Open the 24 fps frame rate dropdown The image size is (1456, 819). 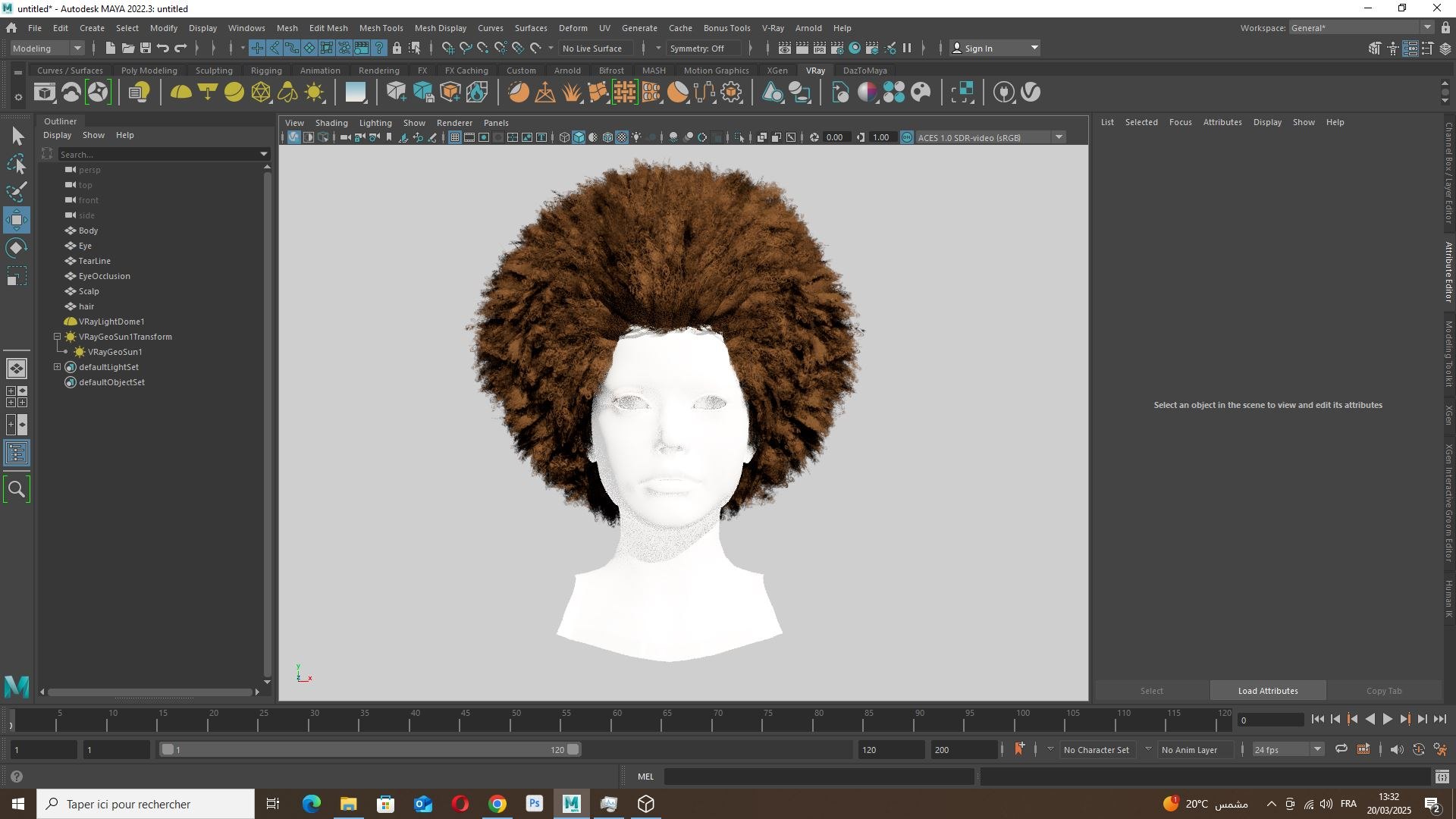[x=1287, y=749]
